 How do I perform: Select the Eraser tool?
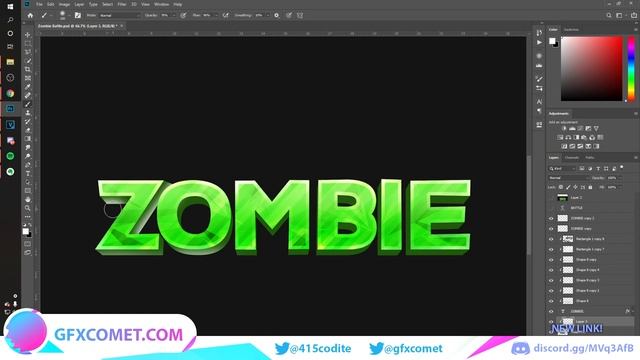(x=28, y=130)
